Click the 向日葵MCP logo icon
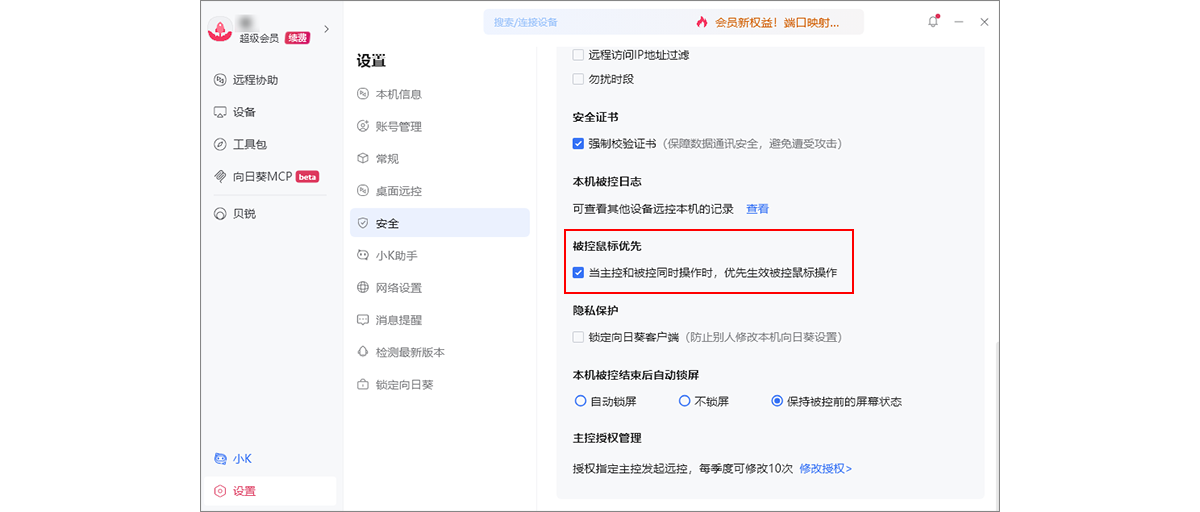The height and width of the screenshot is (512, 1200). [x=221, y=176]
